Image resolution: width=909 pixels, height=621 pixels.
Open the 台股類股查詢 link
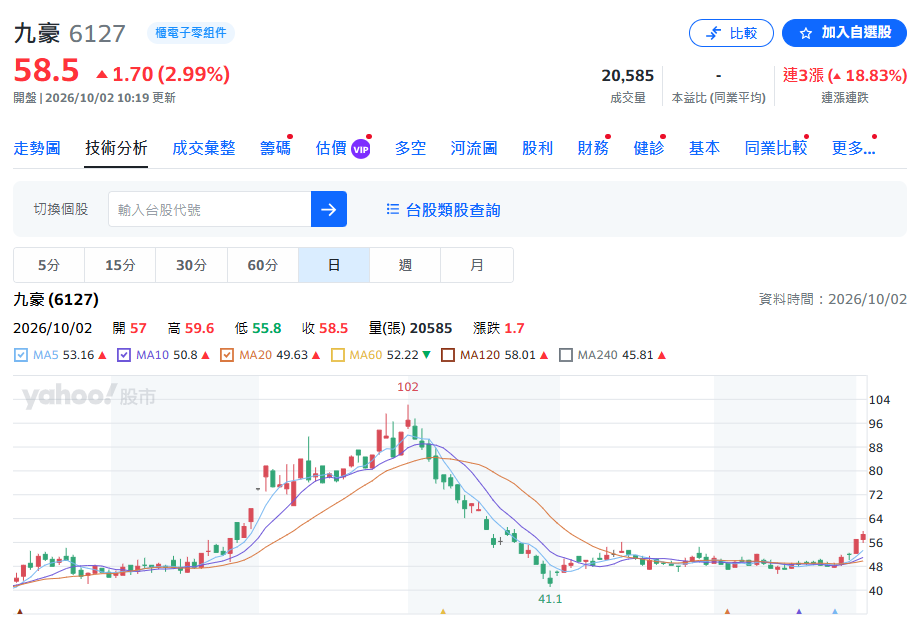coord(443,210)
